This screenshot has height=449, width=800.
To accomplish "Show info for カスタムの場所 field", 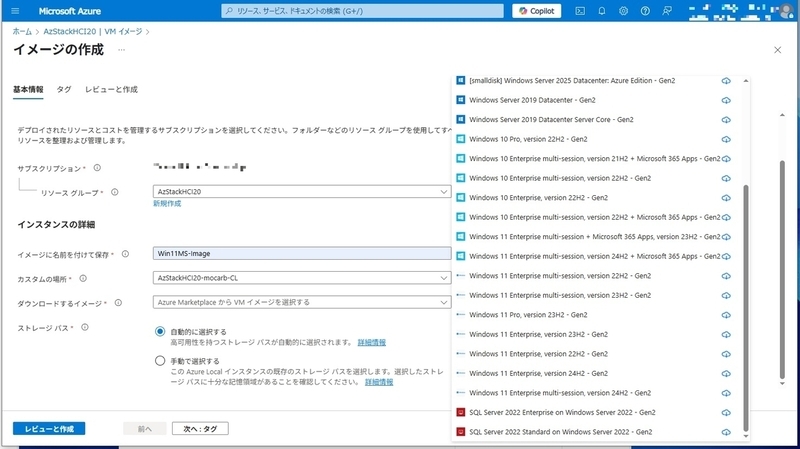I will click(83, 279).
